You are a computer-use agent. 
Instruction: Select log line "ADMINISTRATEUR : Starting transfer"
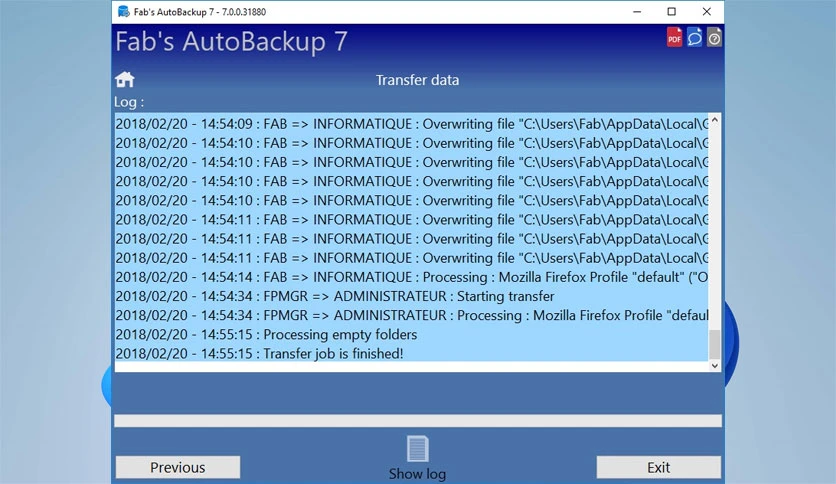(x=412, y=296)
